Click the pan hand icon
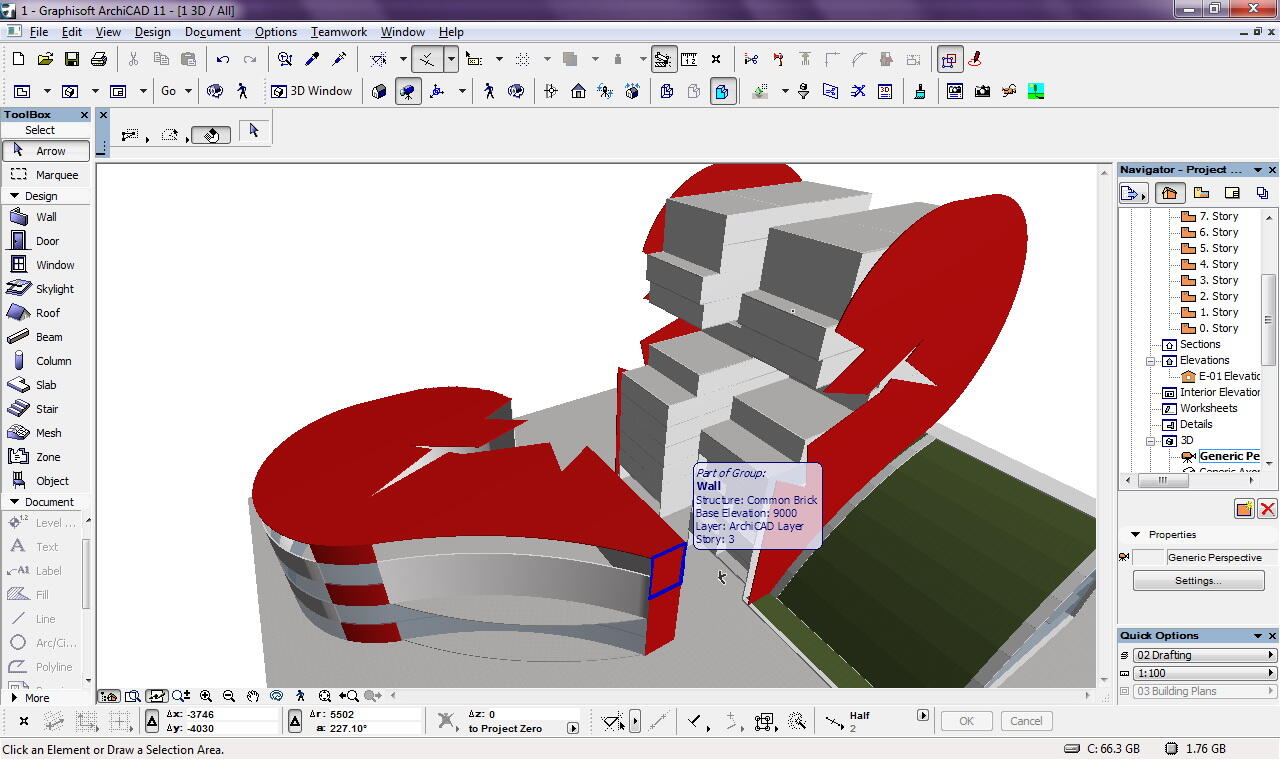1280x760 pixels. tap(253, 696)
